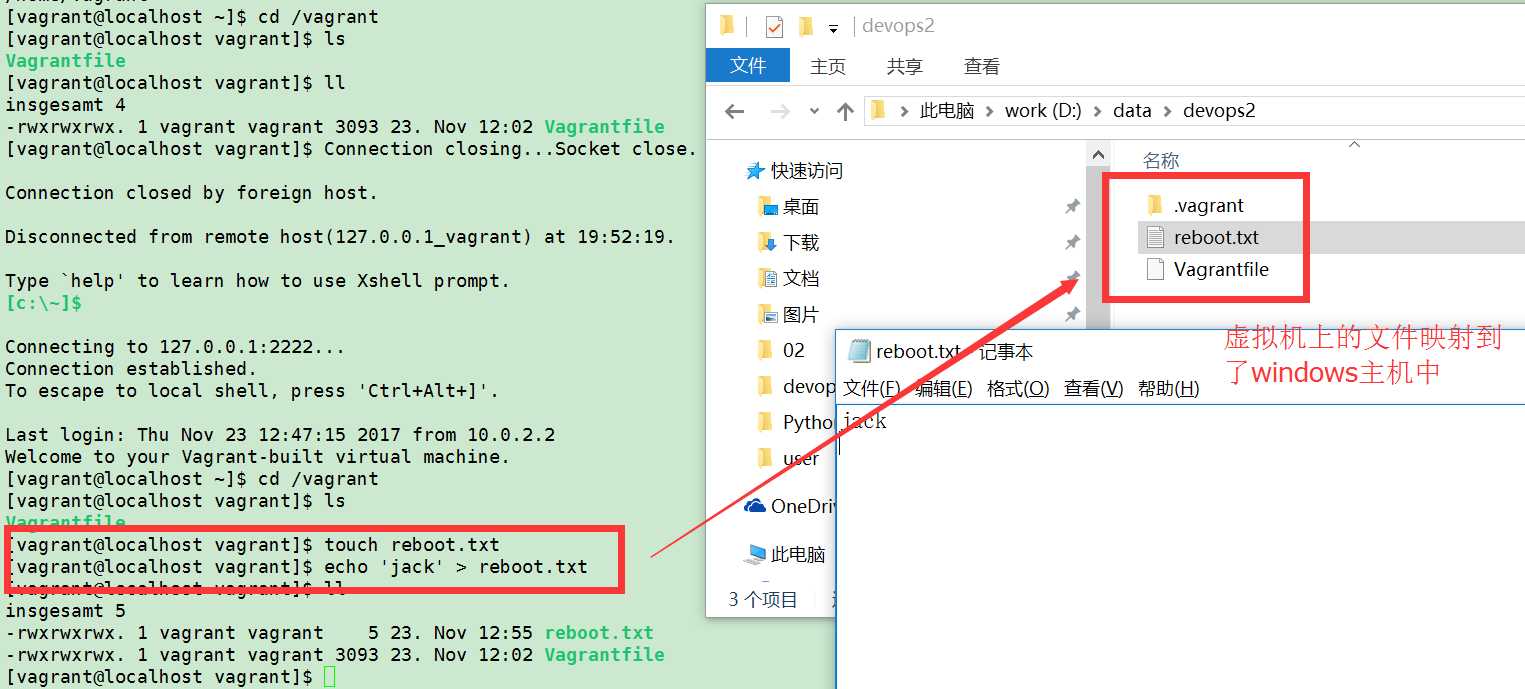Select work (D:) in the address breadcrumb
The image size is (1525, 689).
coord(1043,111)
